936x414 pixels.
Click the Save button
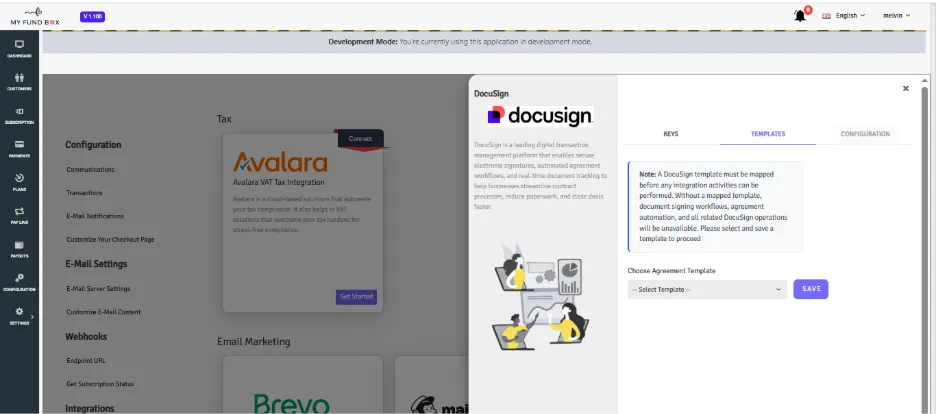pyautogui.click(x=811, y=289)
